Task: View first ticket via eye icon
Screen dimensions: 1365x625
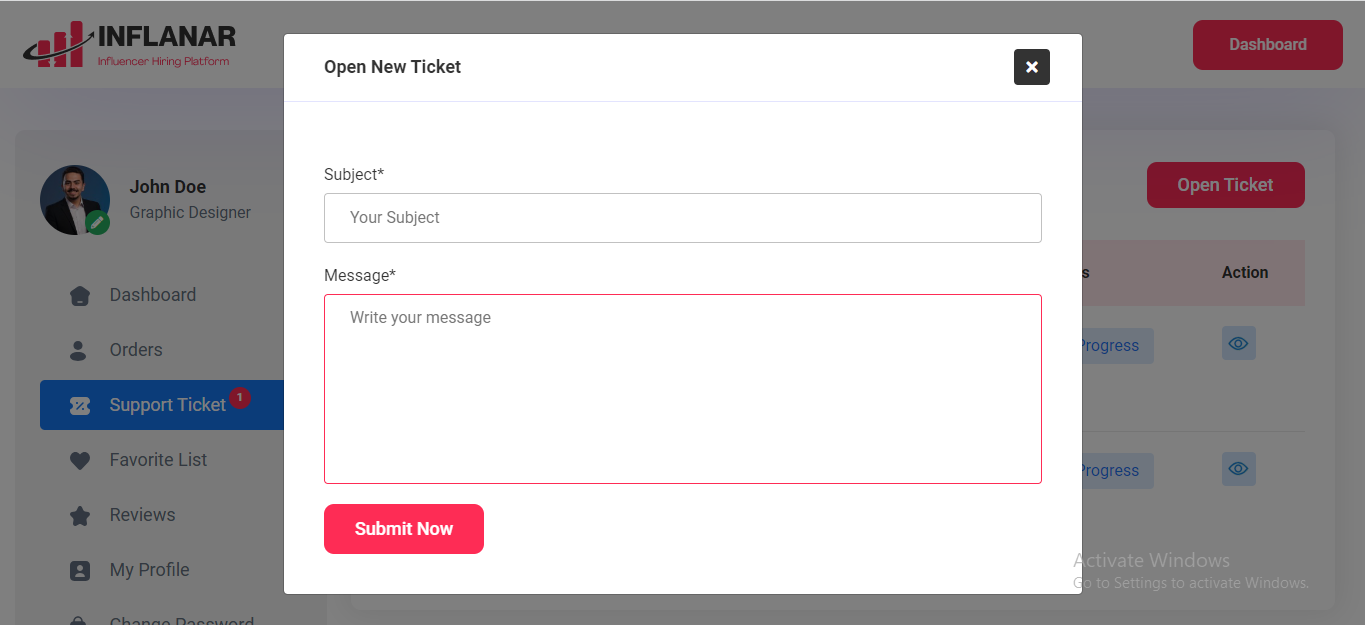Action: [x=1238, y=343]
